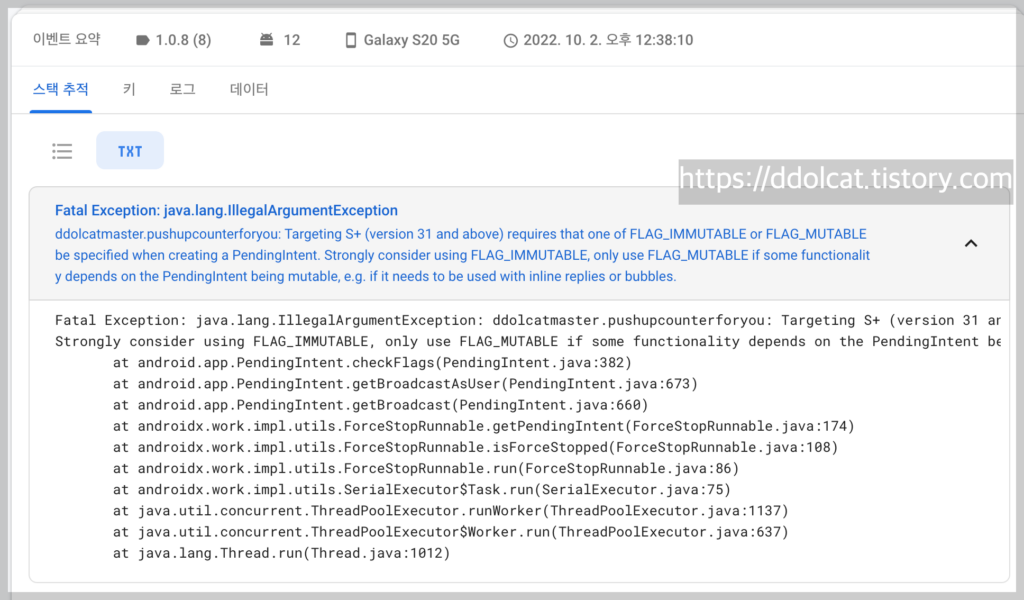The height and width of the screenshot is (600, 1024).
Task: Click the Fatal Exception IllegalArgumentException heading
Action: tap(226, 211)
